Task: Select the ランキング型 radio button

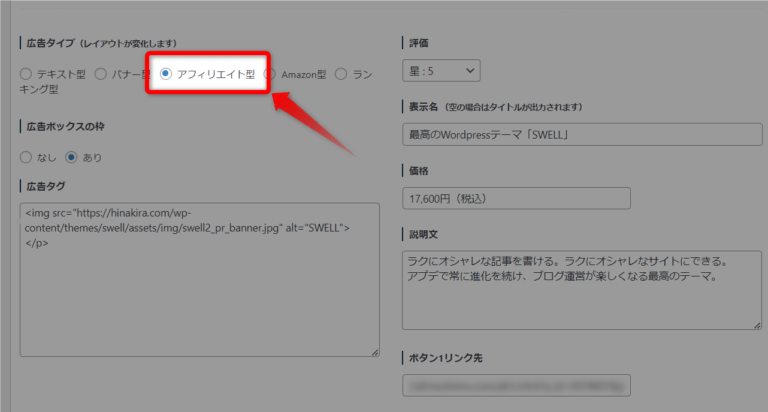Action: coord(341,74)
